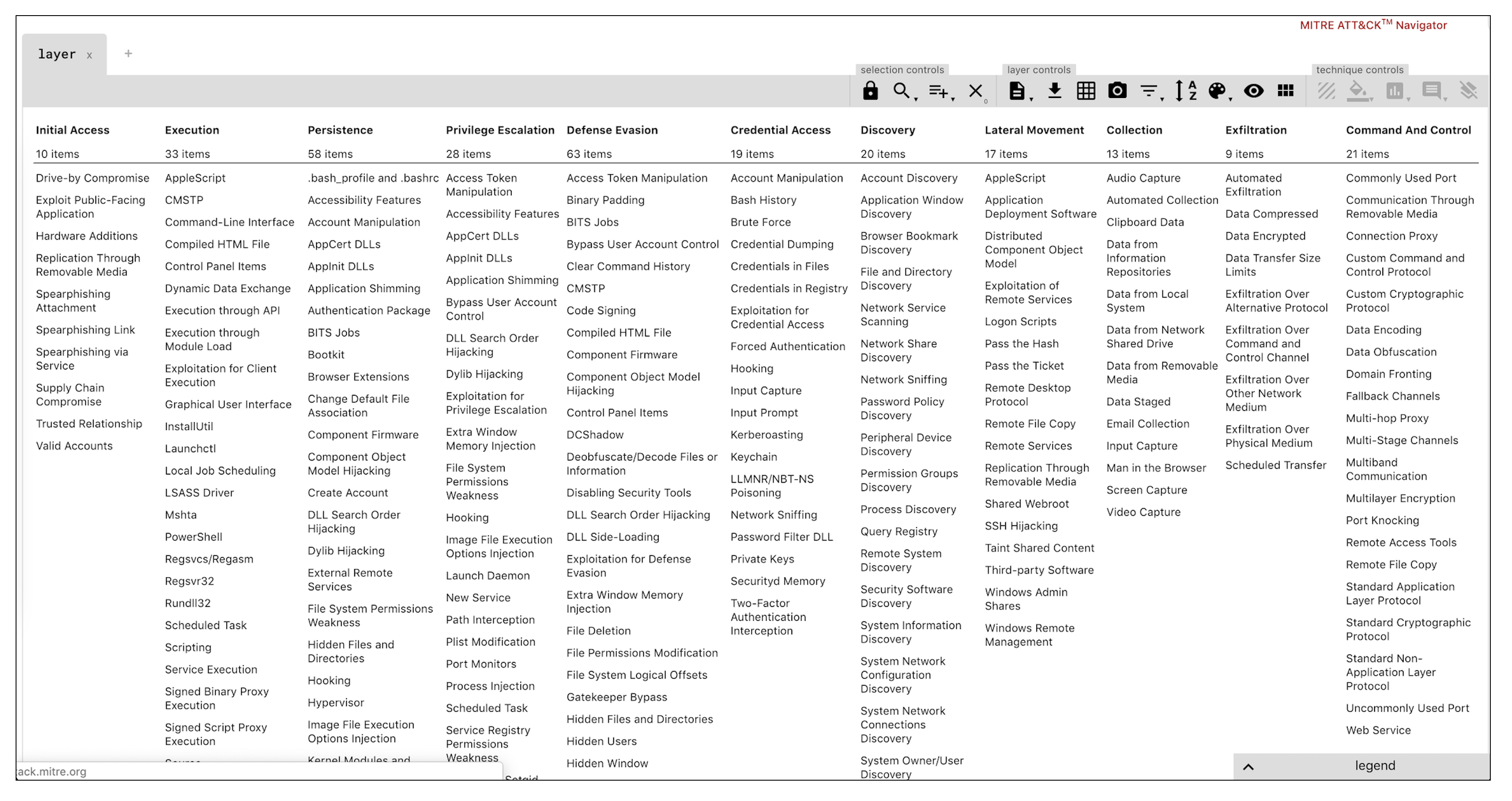Select the 'layer' tab

click(56, 54)
